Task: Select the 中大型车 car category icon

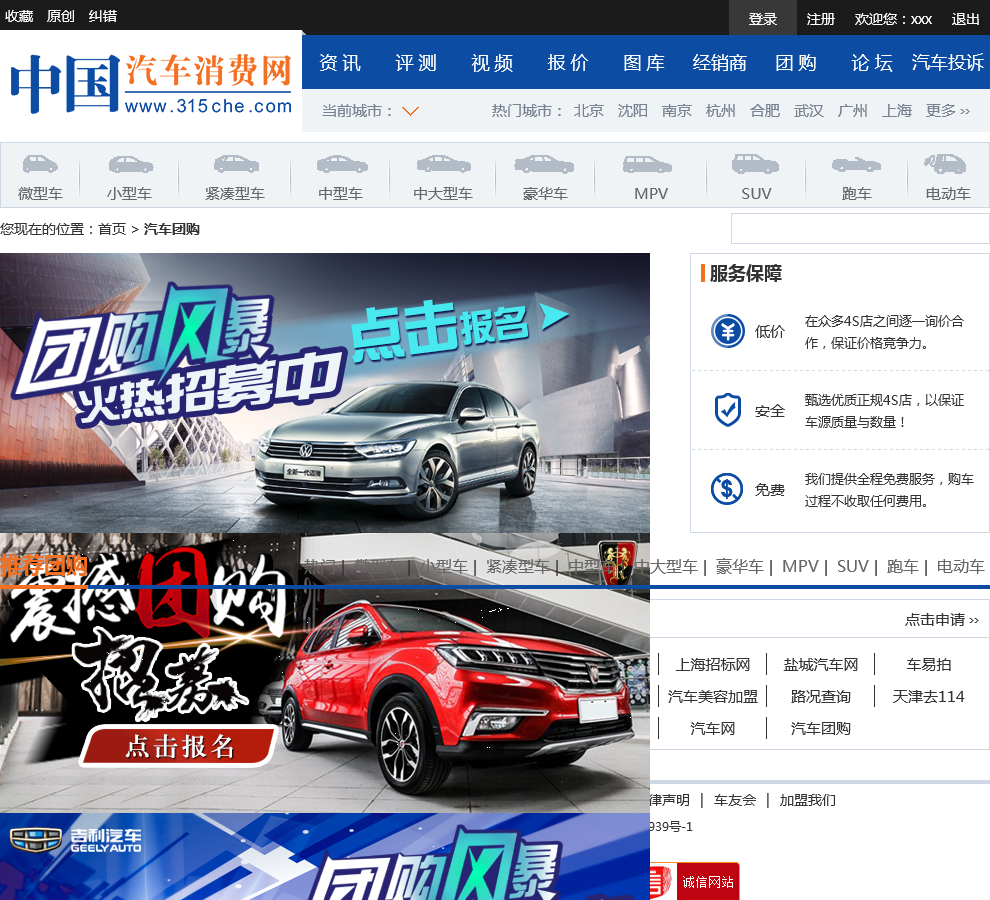Action: click(x=443, y=164)
